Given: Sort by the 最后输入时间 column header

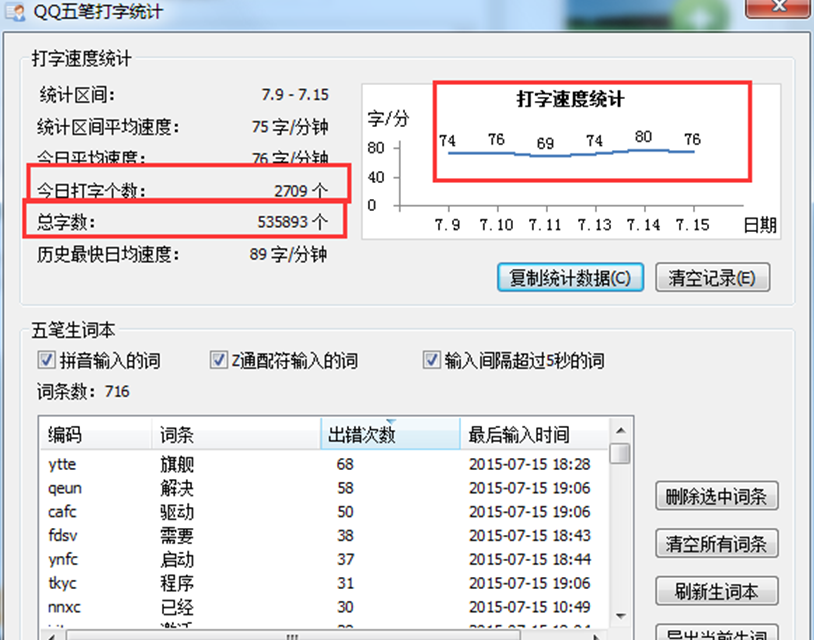Looking at the screenshot, I should [x=532, y=435].
